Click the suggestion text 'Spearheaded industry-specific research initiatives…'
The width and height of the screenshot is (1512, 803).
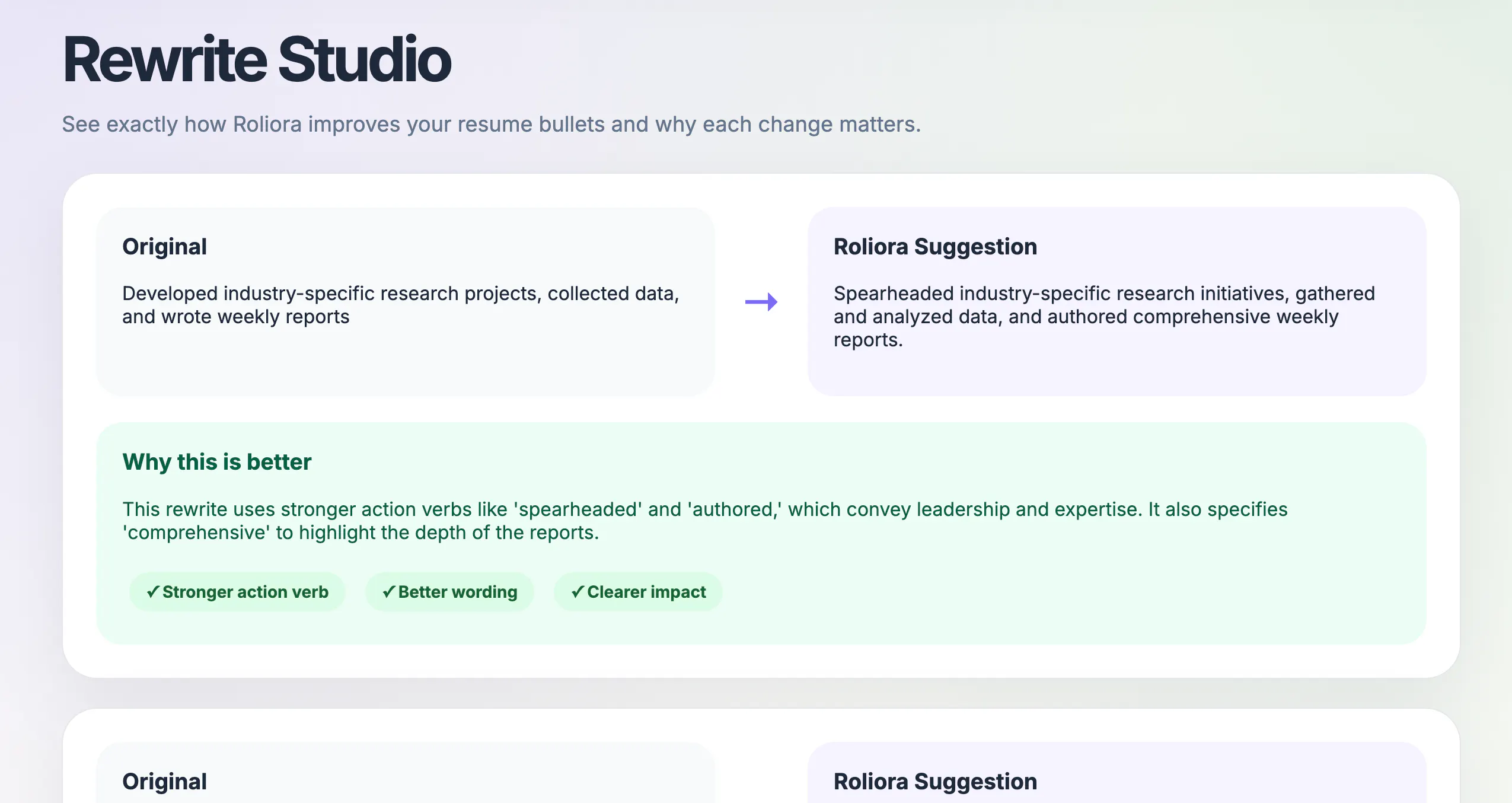click(1104, 317)
